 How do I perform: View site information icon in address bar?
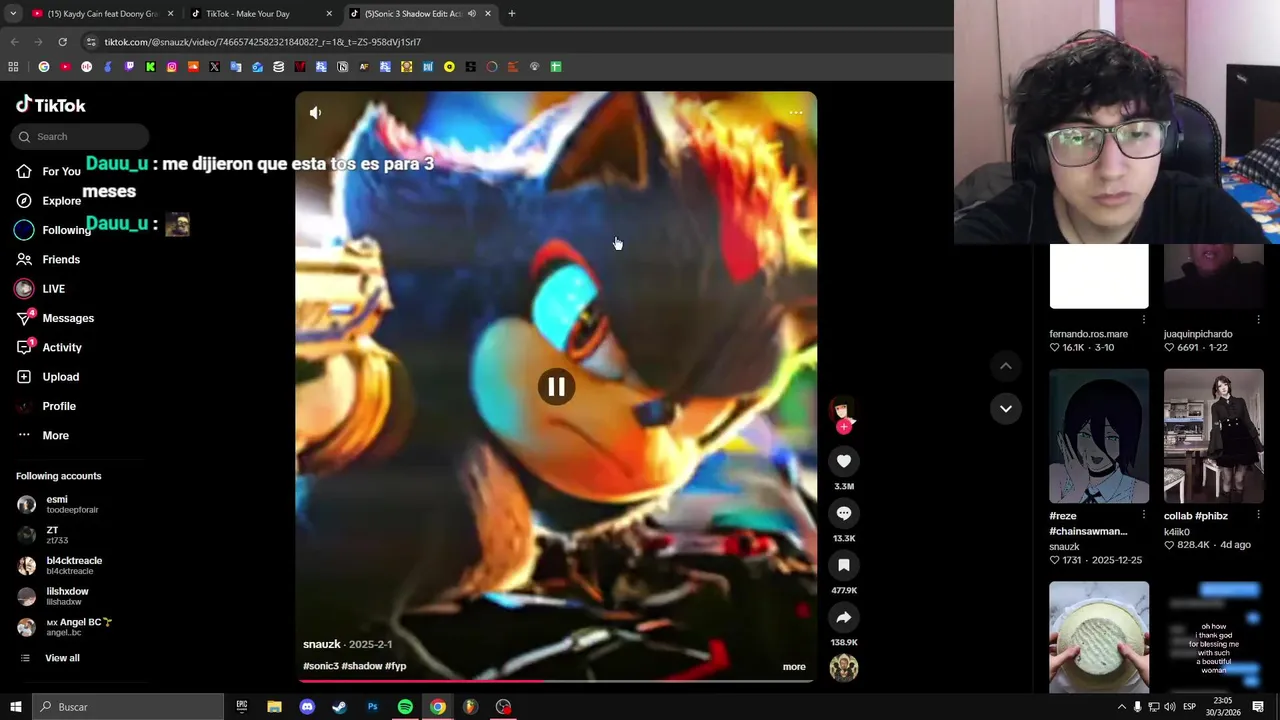click(91, 42)
